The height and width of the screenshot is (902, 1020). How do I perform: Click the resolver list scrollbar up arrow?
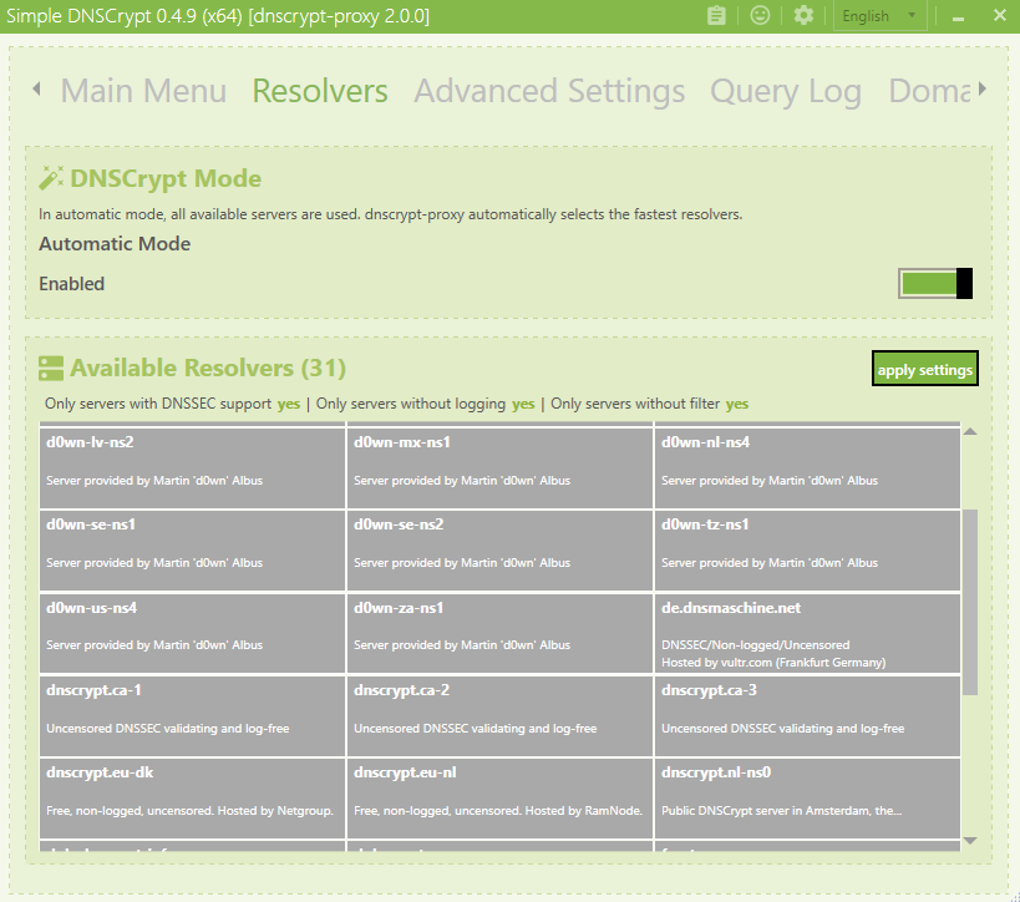click(x=969, y=431)
